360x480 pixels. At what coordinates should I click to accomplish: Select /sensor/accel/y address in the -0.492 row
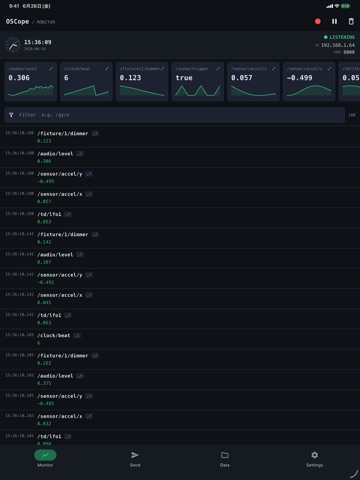click(x=60, y=275)
